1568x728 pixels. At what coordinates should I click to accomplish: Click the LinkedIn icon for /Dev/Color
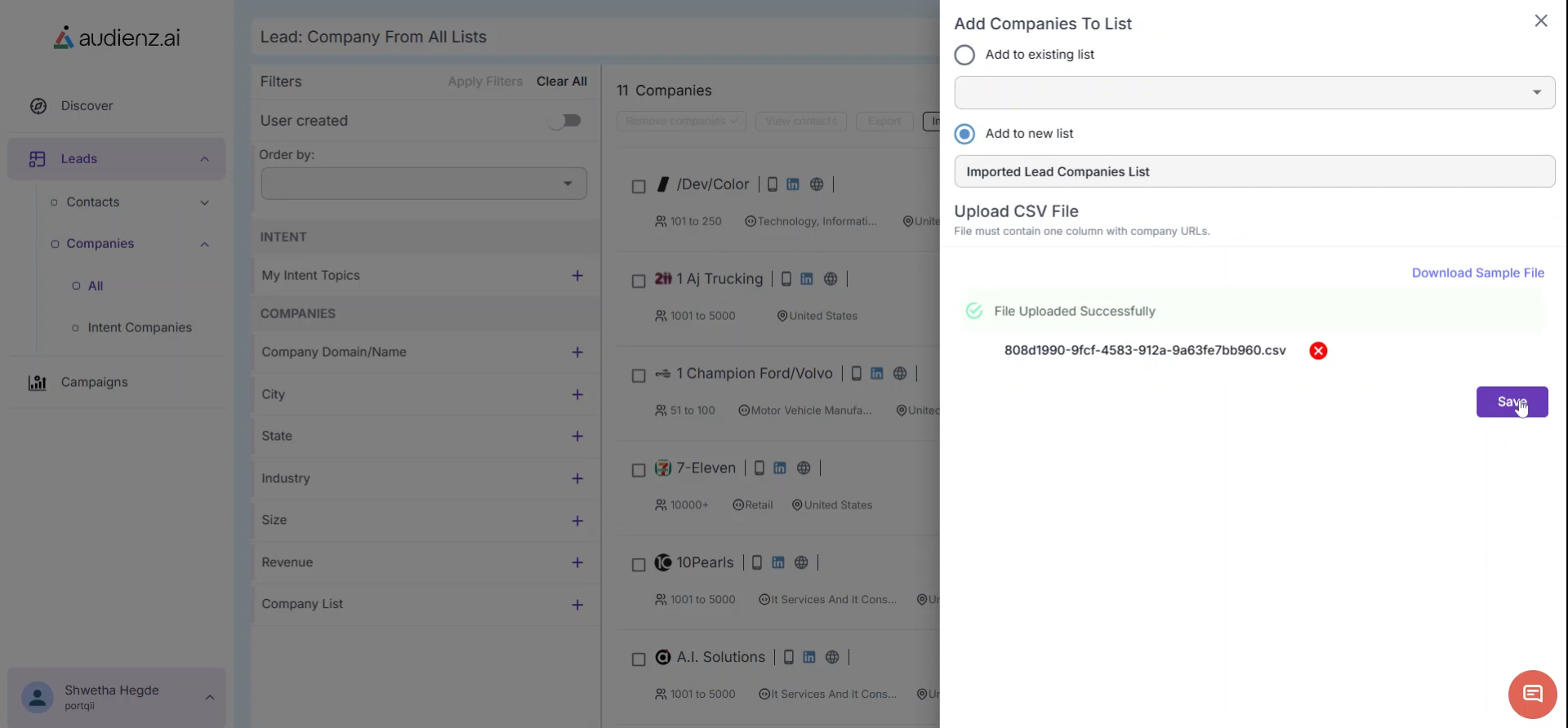point(793,184)
